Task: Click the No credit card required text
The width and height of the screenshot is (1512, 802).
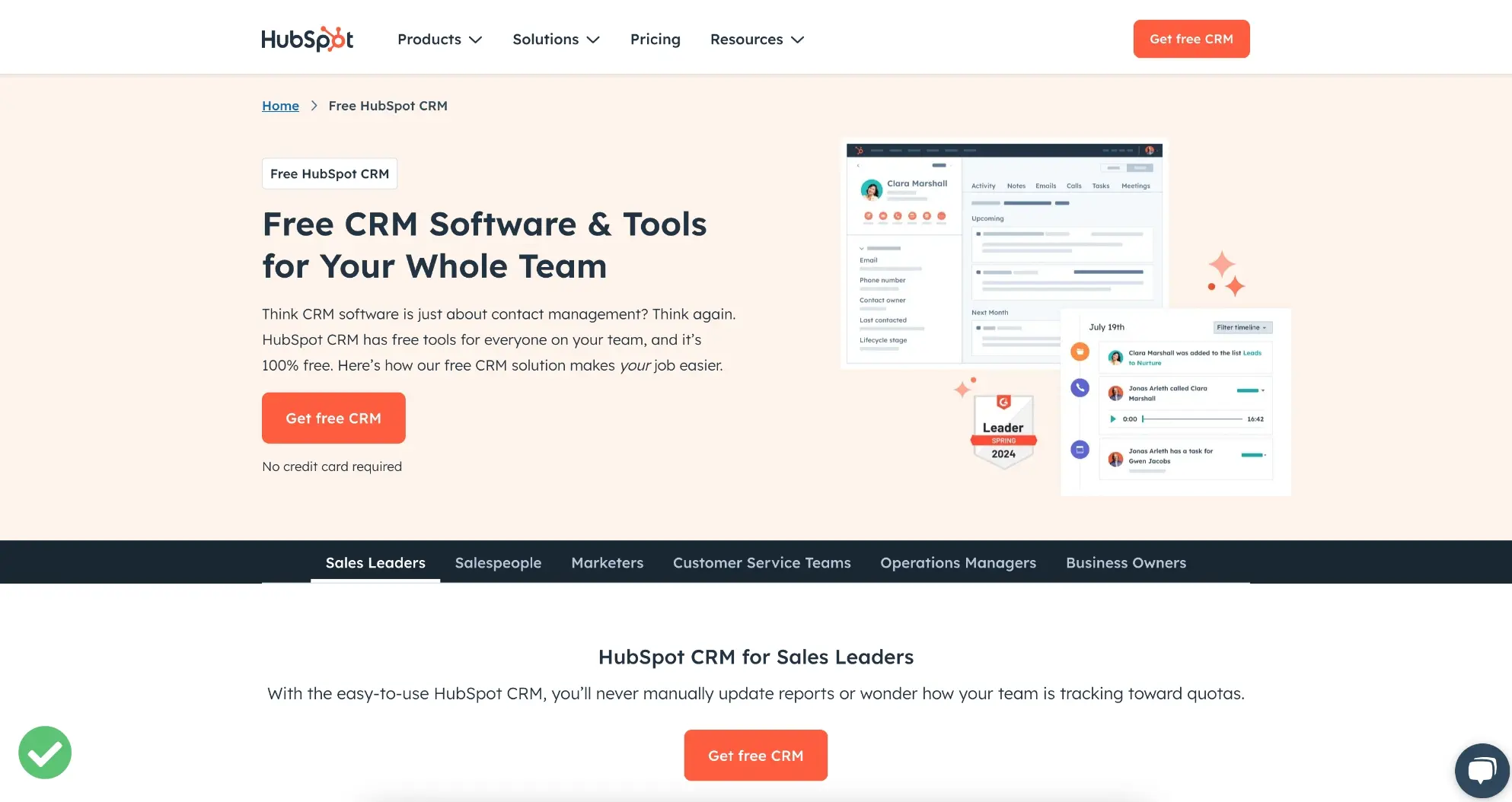Action: click(332, 466)
